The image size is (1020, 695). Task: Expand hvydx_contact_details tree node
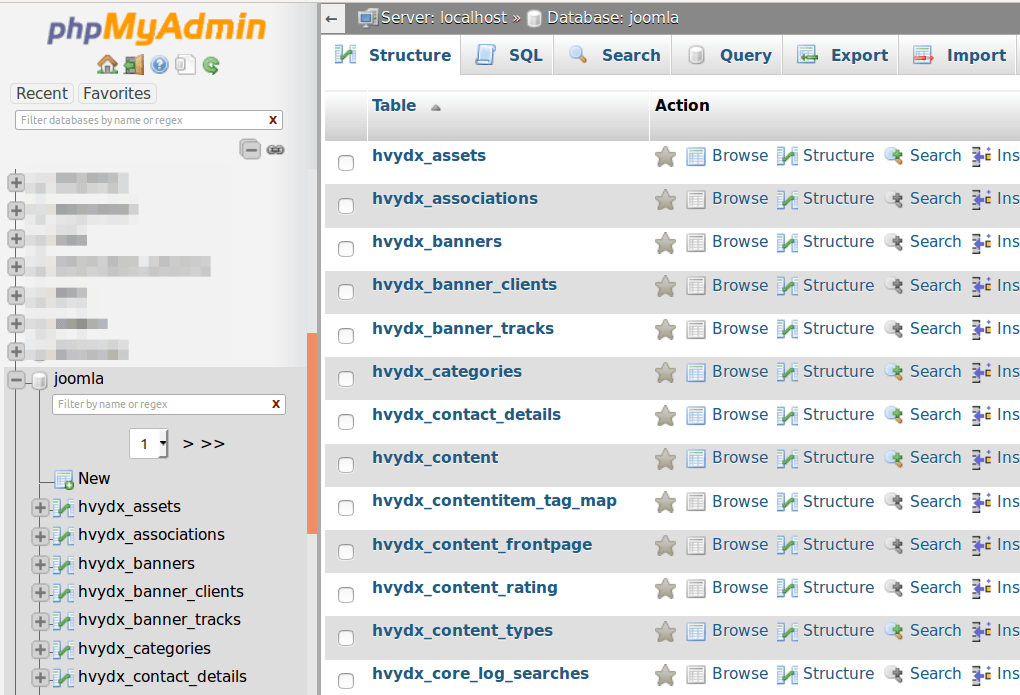(40, 678)
